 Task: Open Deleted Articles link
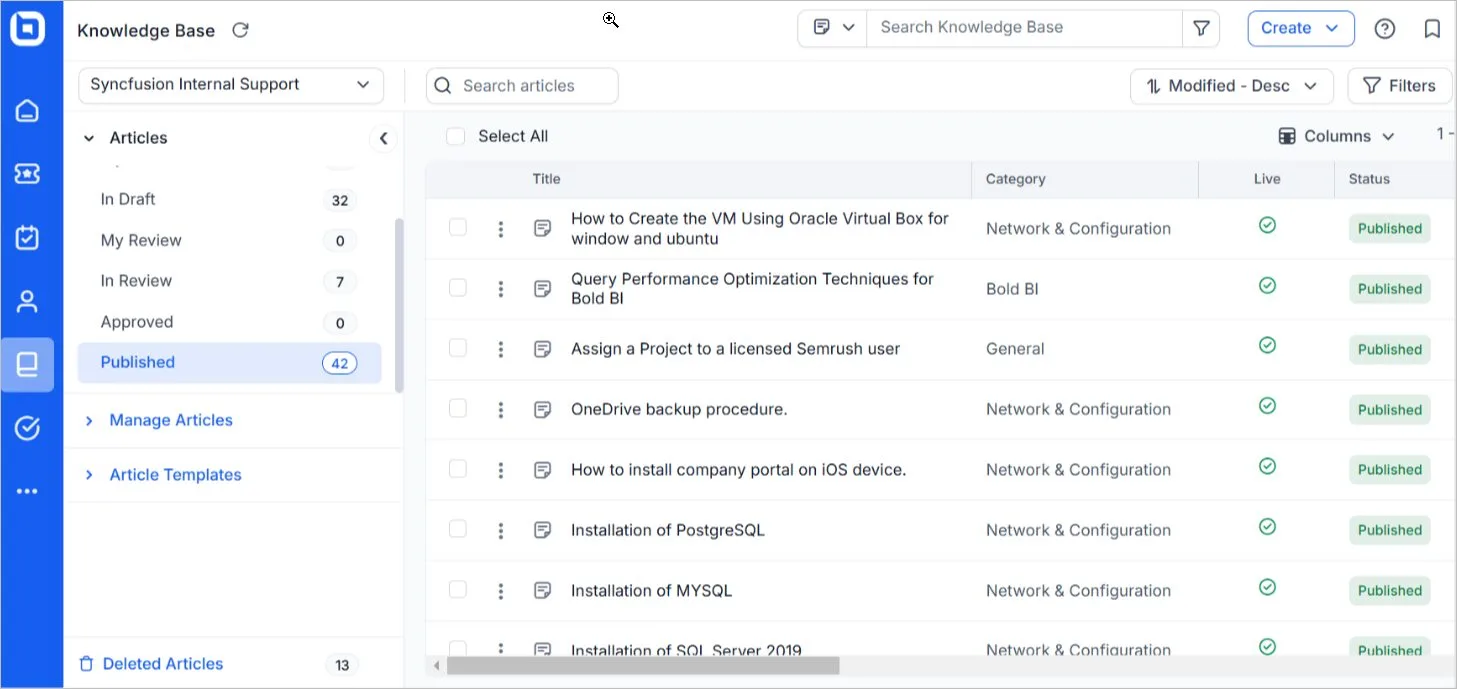(x=163, y=664)
